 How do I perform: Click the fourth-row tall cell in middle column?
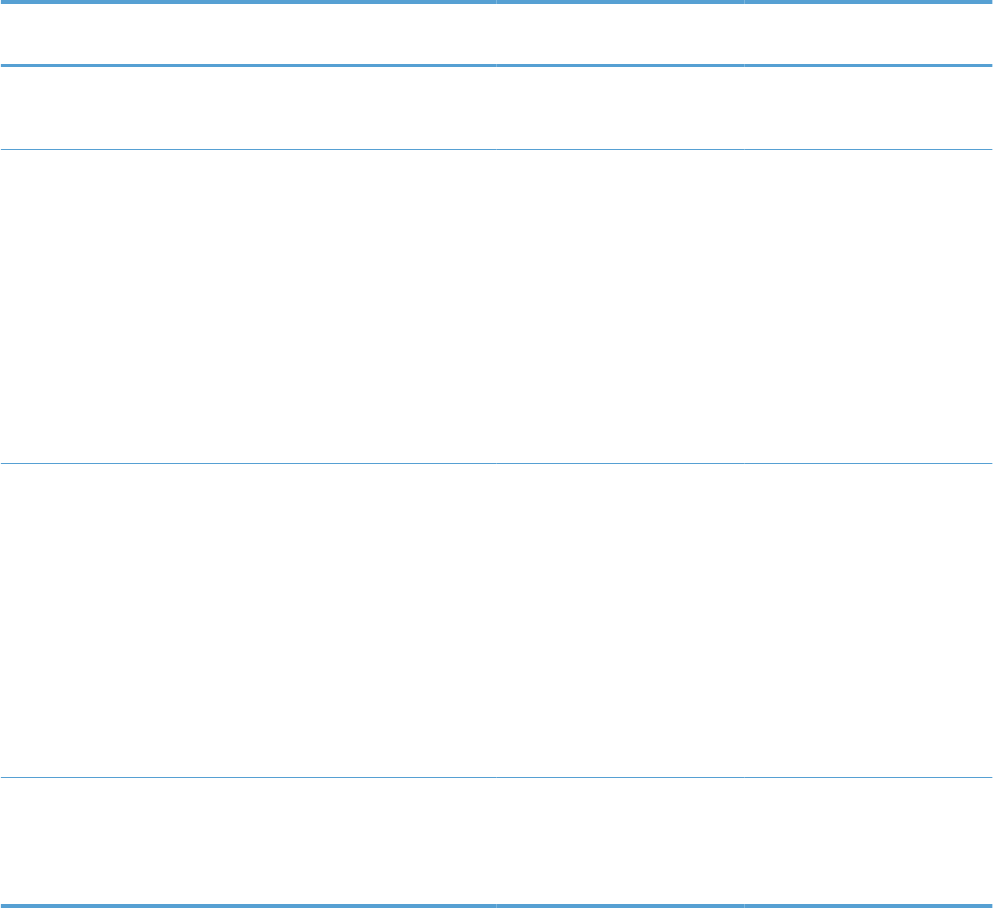pyautogui.click(x=620, y=621)
